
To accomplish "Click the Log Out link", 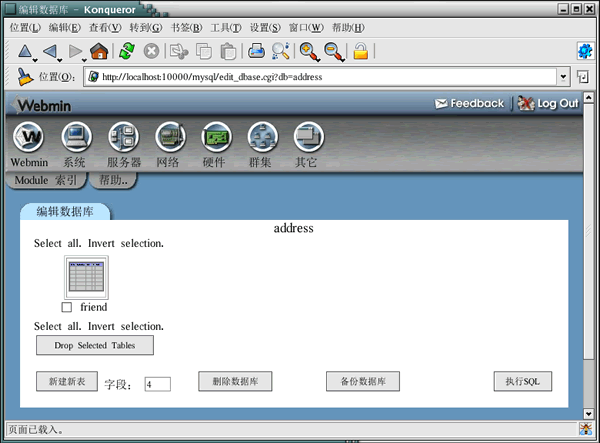I will 548,103.
